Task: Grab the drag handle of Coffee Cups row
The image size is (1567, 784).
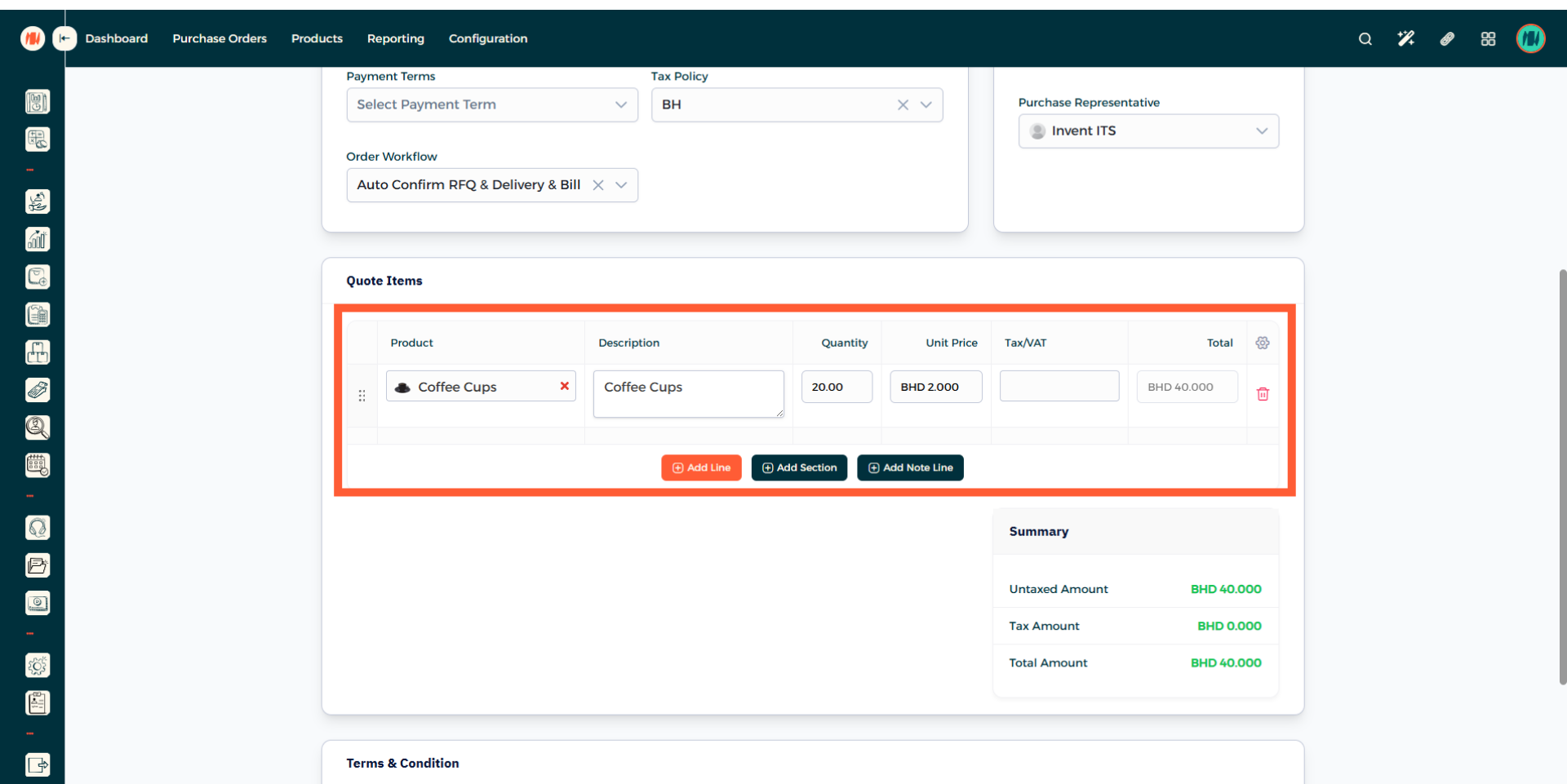Action: click(x=362, y=396)
